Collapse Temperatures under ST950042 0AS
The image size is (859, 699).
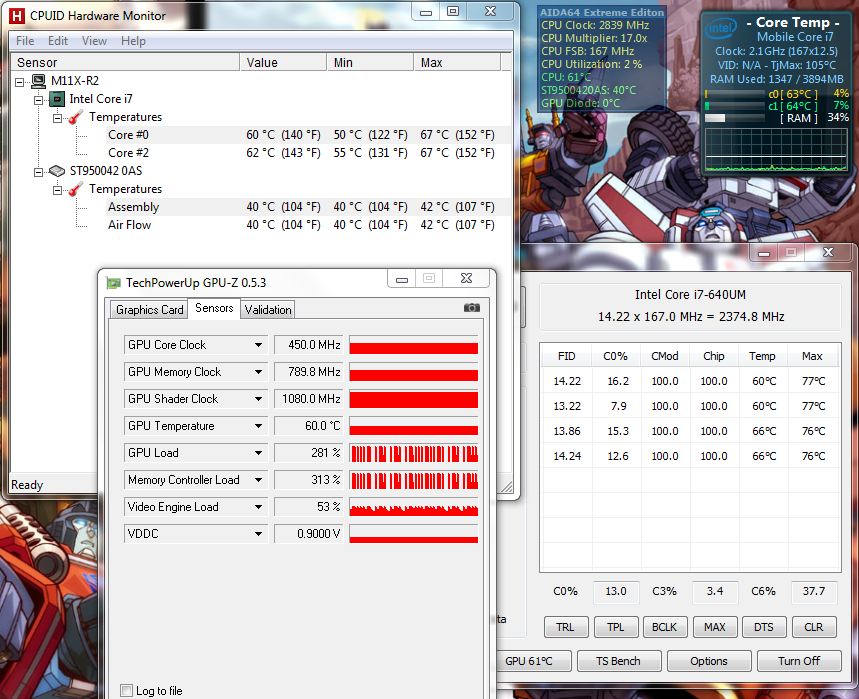click(57, 190)
